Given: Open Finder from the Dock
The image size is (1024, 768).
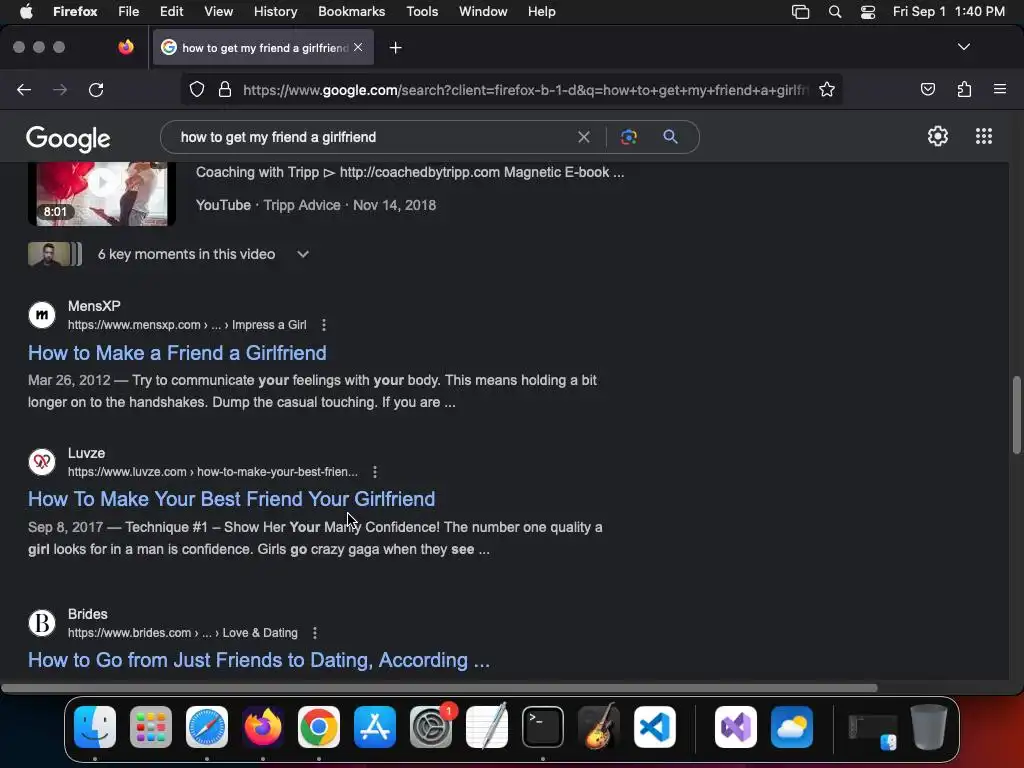Looking at the screenshot, I should click(x=95, y=727).
